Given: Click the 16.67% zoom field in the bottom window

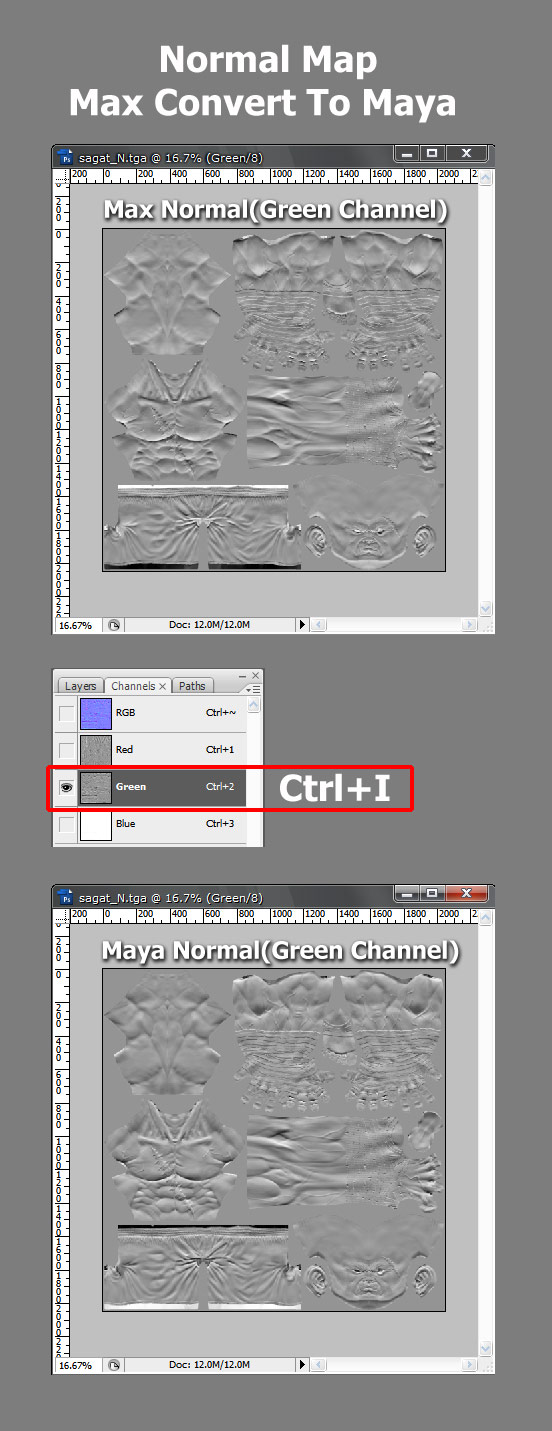Looking at the screenshot, I should 78,1365.
